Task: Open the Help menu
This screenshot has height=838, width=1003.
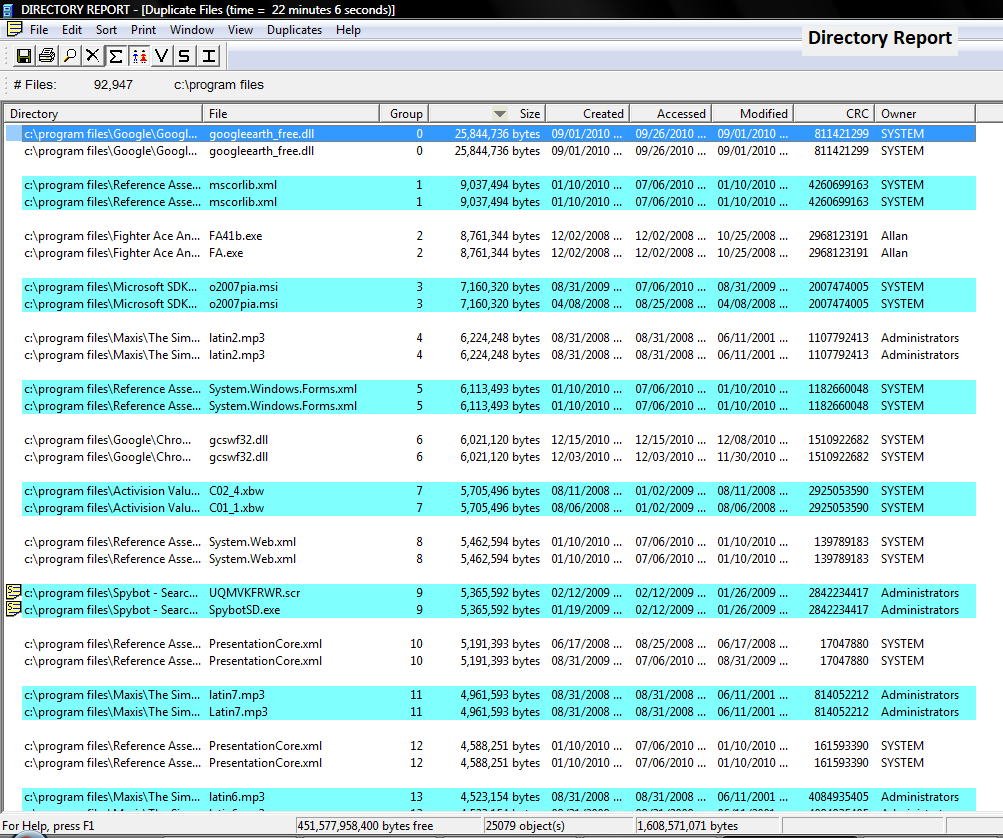Action: click(x=348, y=30)
